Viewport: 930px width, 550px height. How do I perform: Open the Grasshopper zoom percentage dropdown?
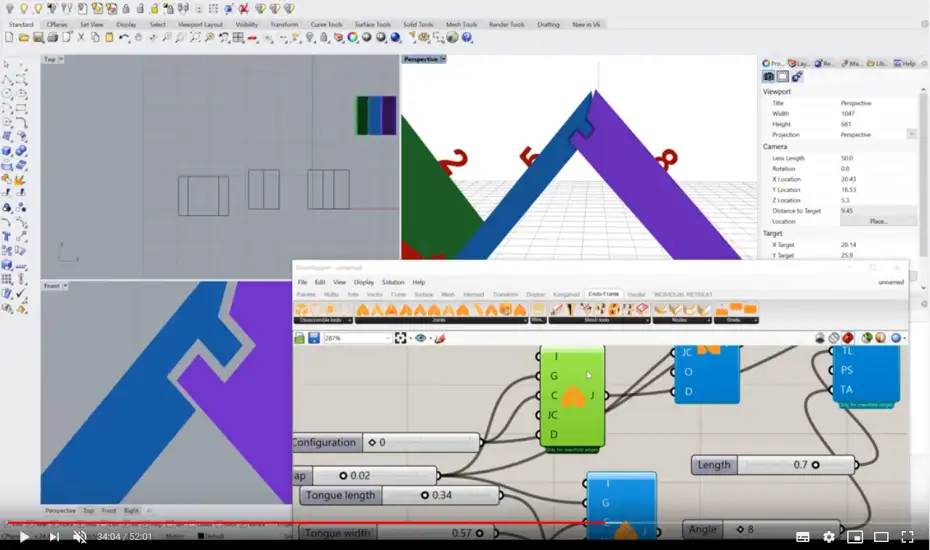pos(388,338)
